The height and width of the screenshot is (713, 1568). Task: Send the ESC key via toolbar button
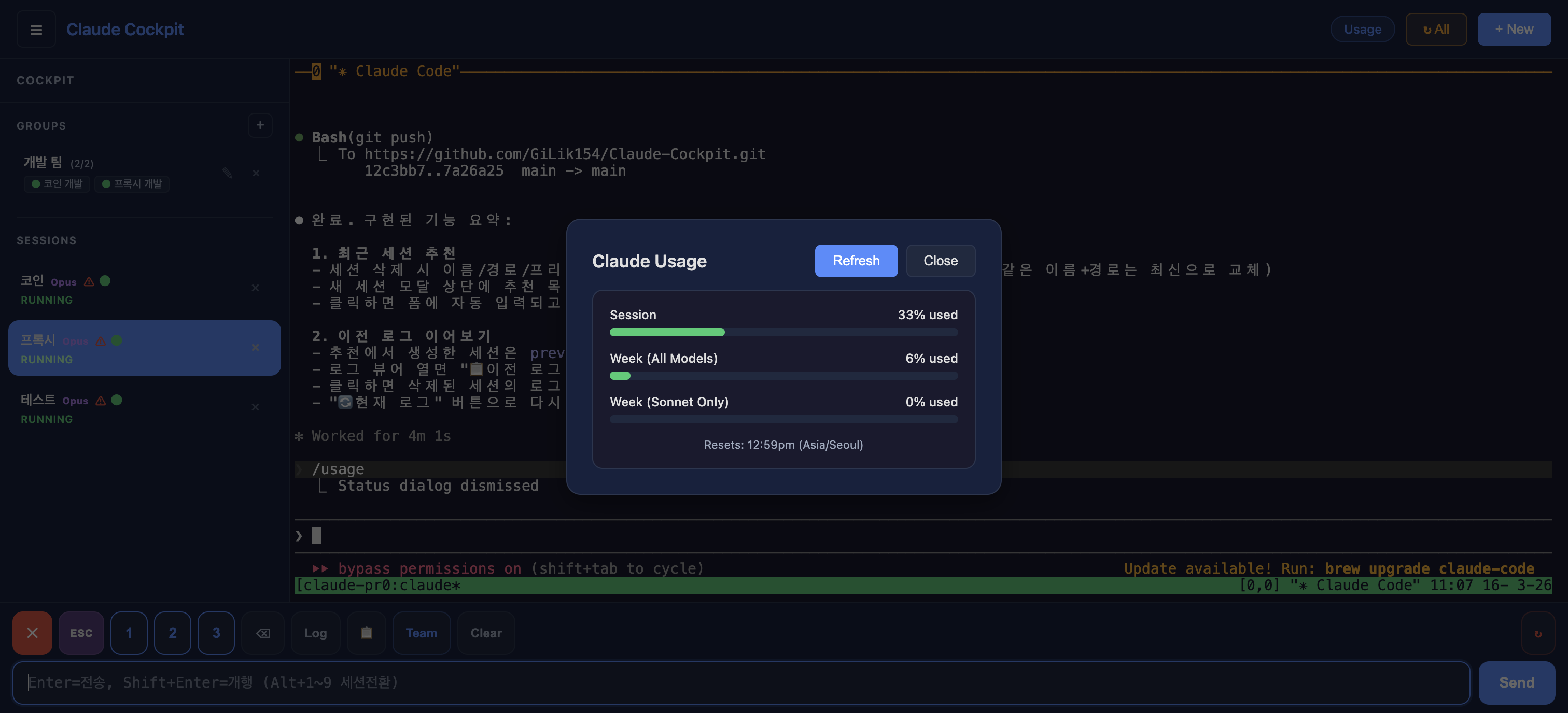(x=81, y=633)
